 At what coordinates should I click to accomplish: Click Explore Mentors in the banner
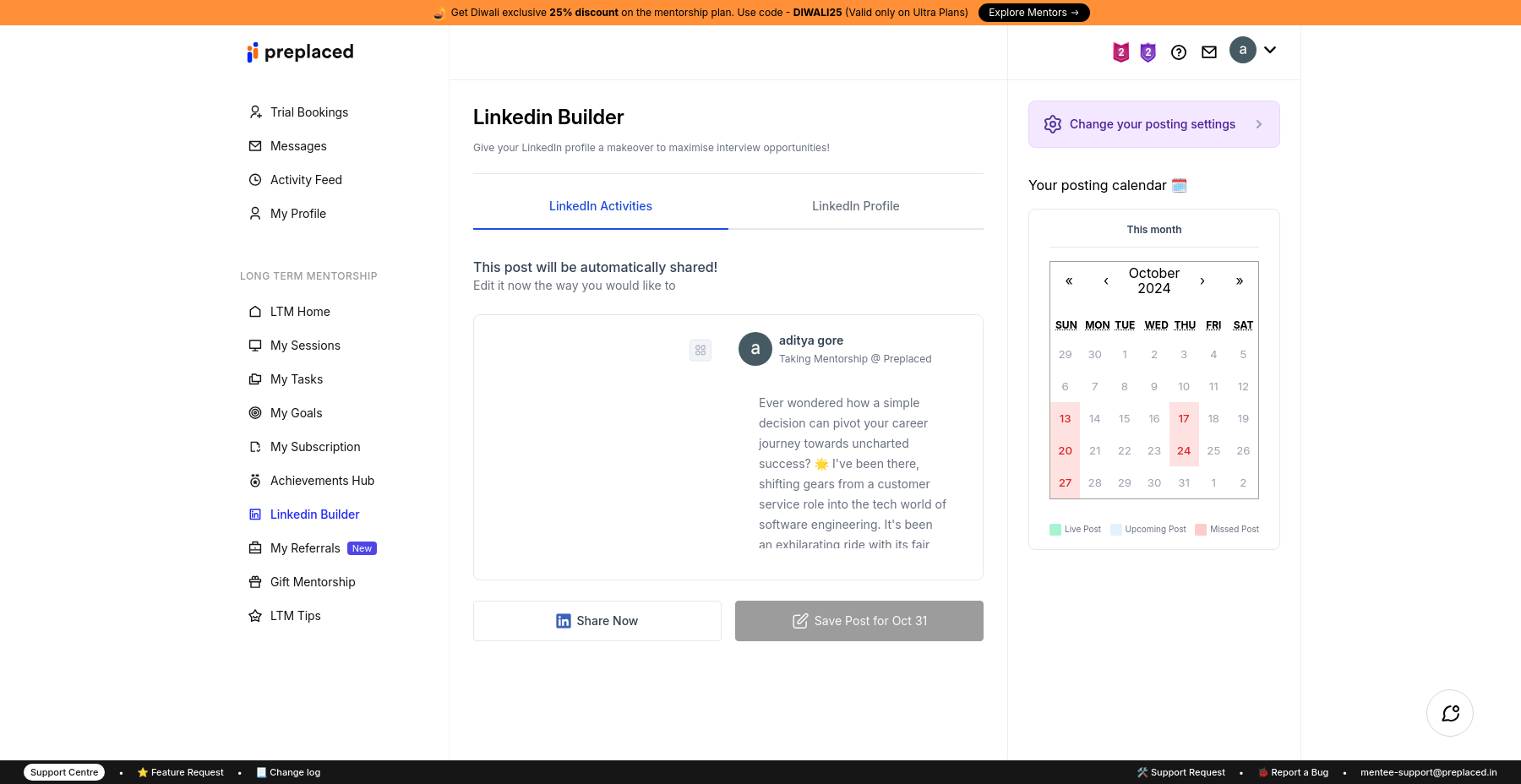[x=1033, y=13]
